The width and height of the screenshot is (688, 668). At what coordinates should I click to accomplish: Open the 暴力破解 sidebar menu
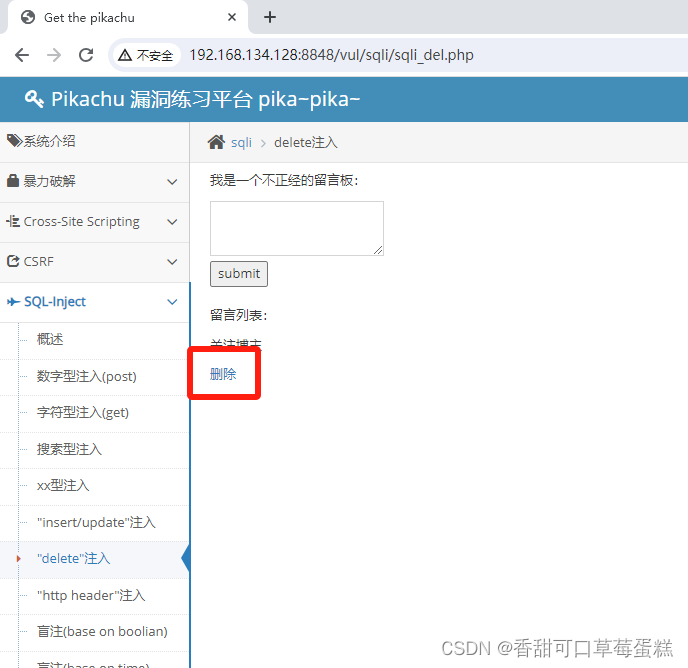(x=94, y=182)
